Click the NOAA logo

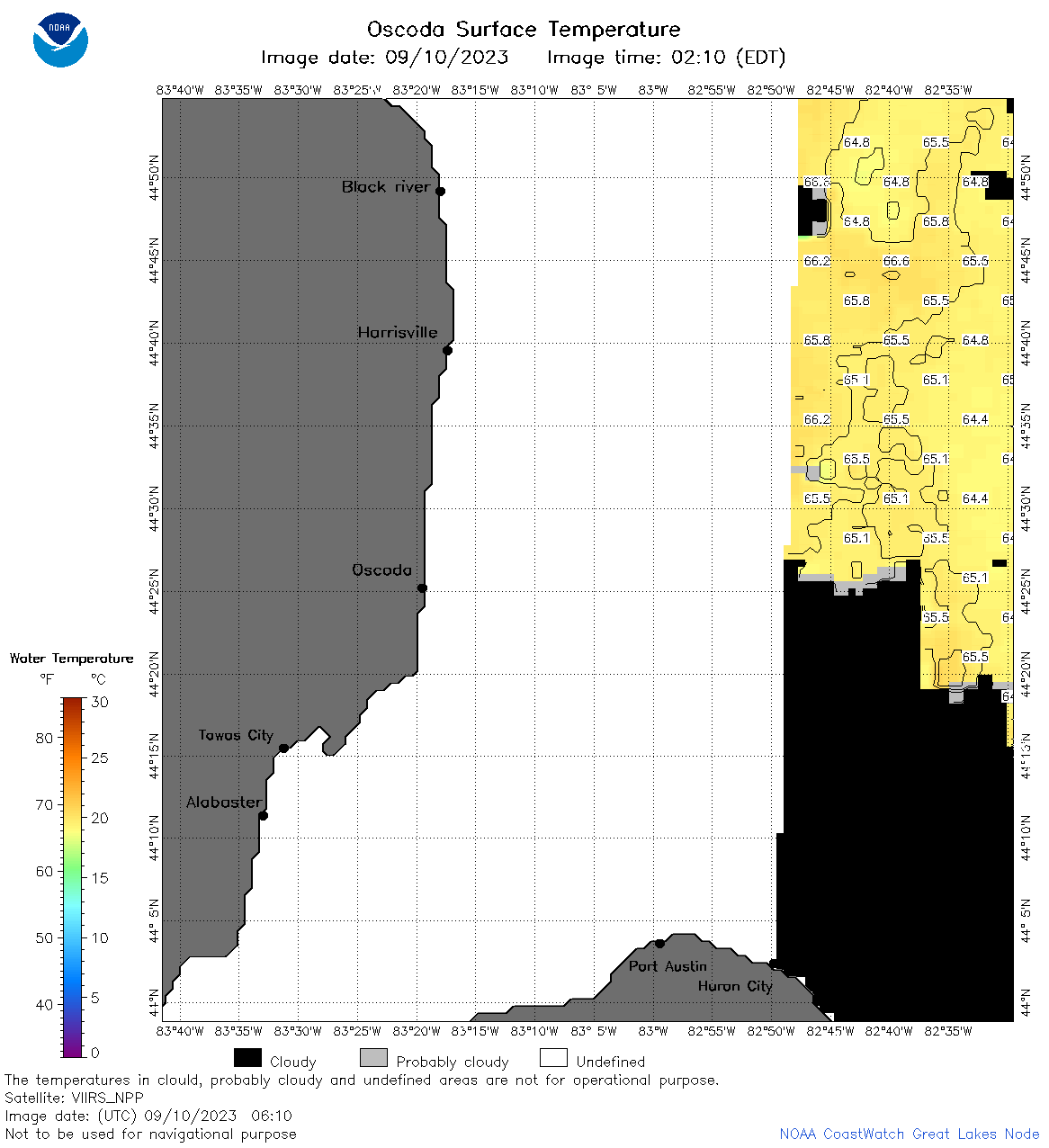coord(60,40)
